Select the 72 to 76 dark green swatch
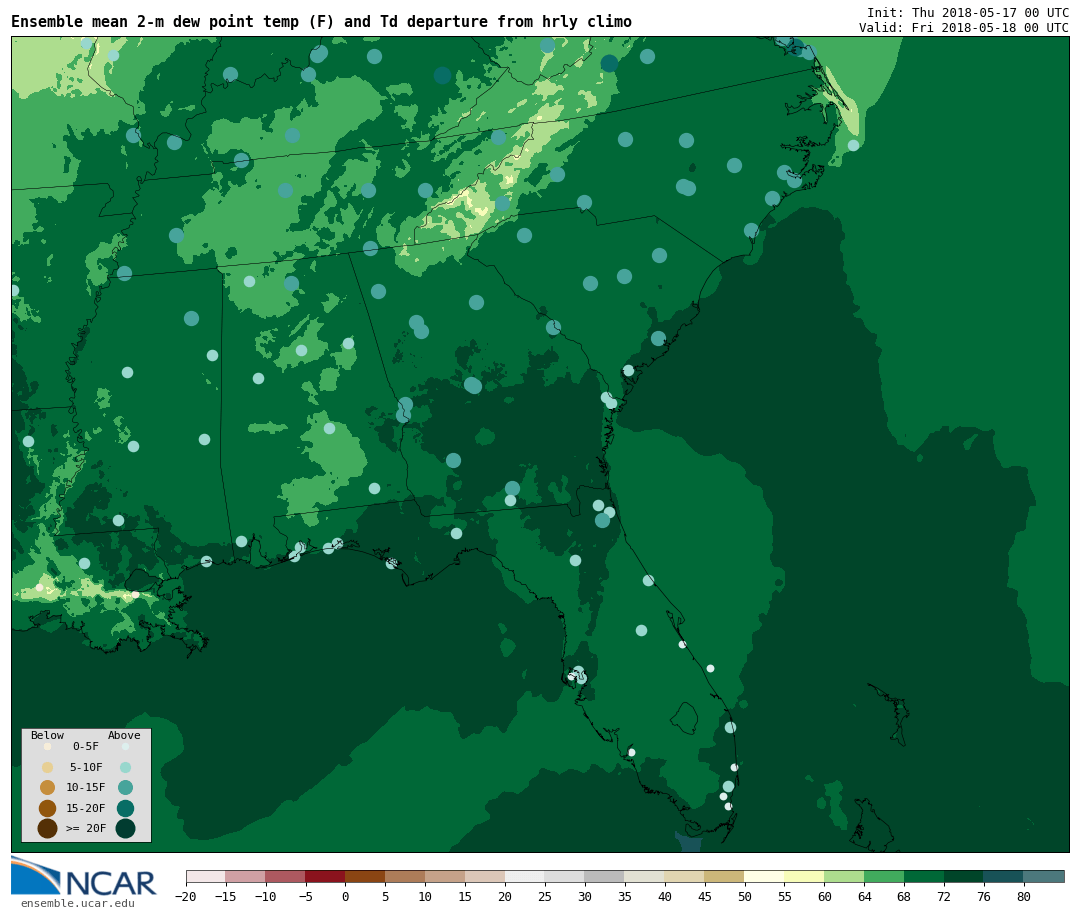Image resolution: width=1080 pixels, height=915 pixels. tap(964, 876)
